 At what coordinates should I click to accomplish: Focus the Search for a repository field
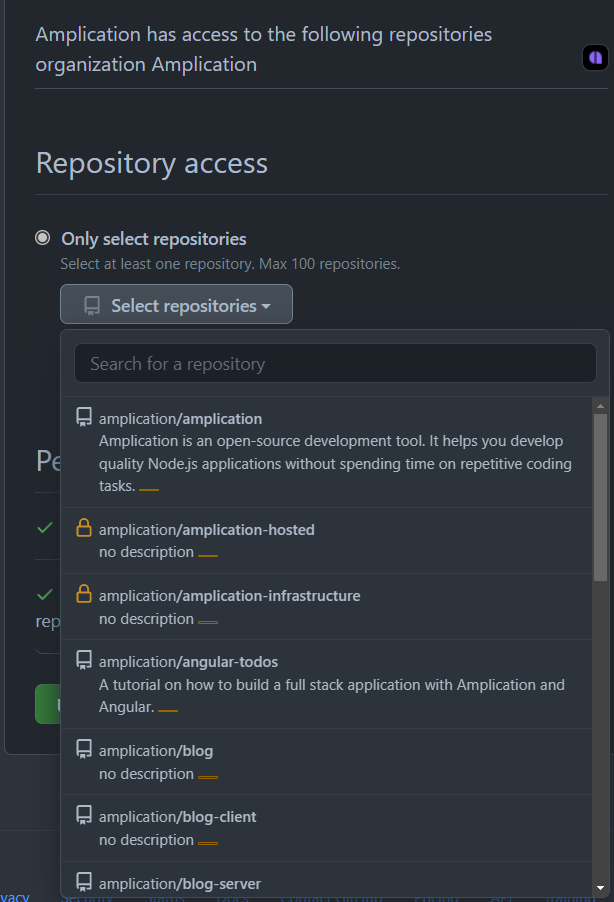[x=335, y=364]
